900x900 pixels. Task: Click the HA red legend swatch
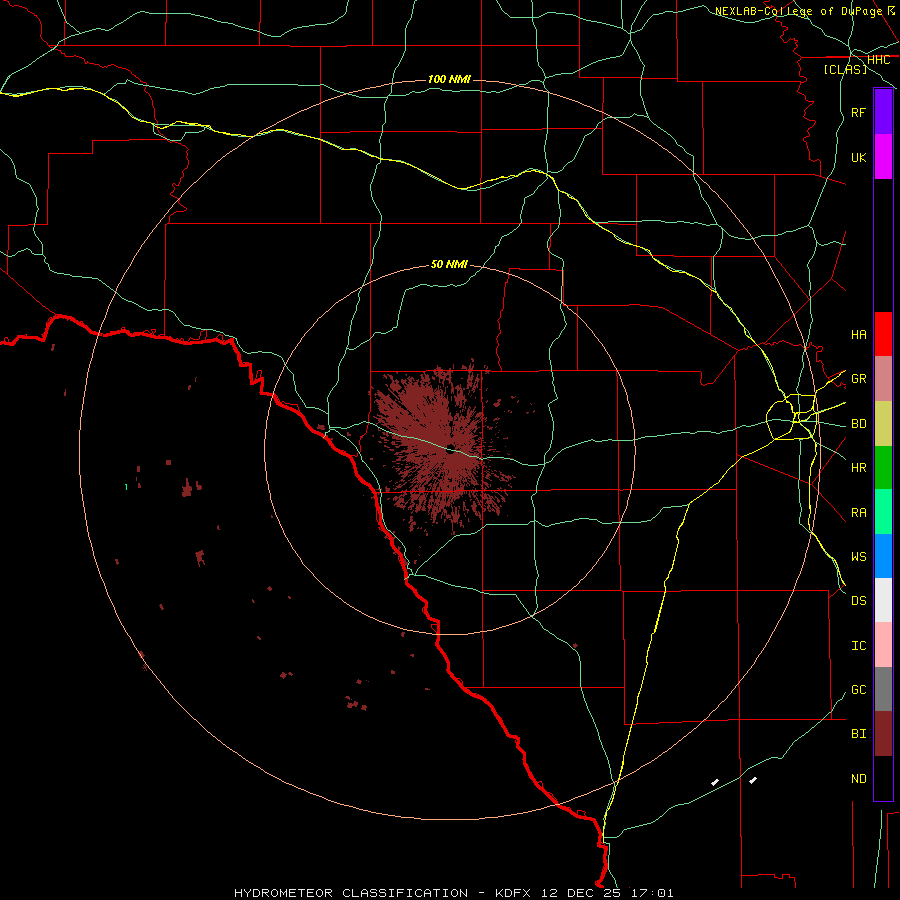coord(883,334)
